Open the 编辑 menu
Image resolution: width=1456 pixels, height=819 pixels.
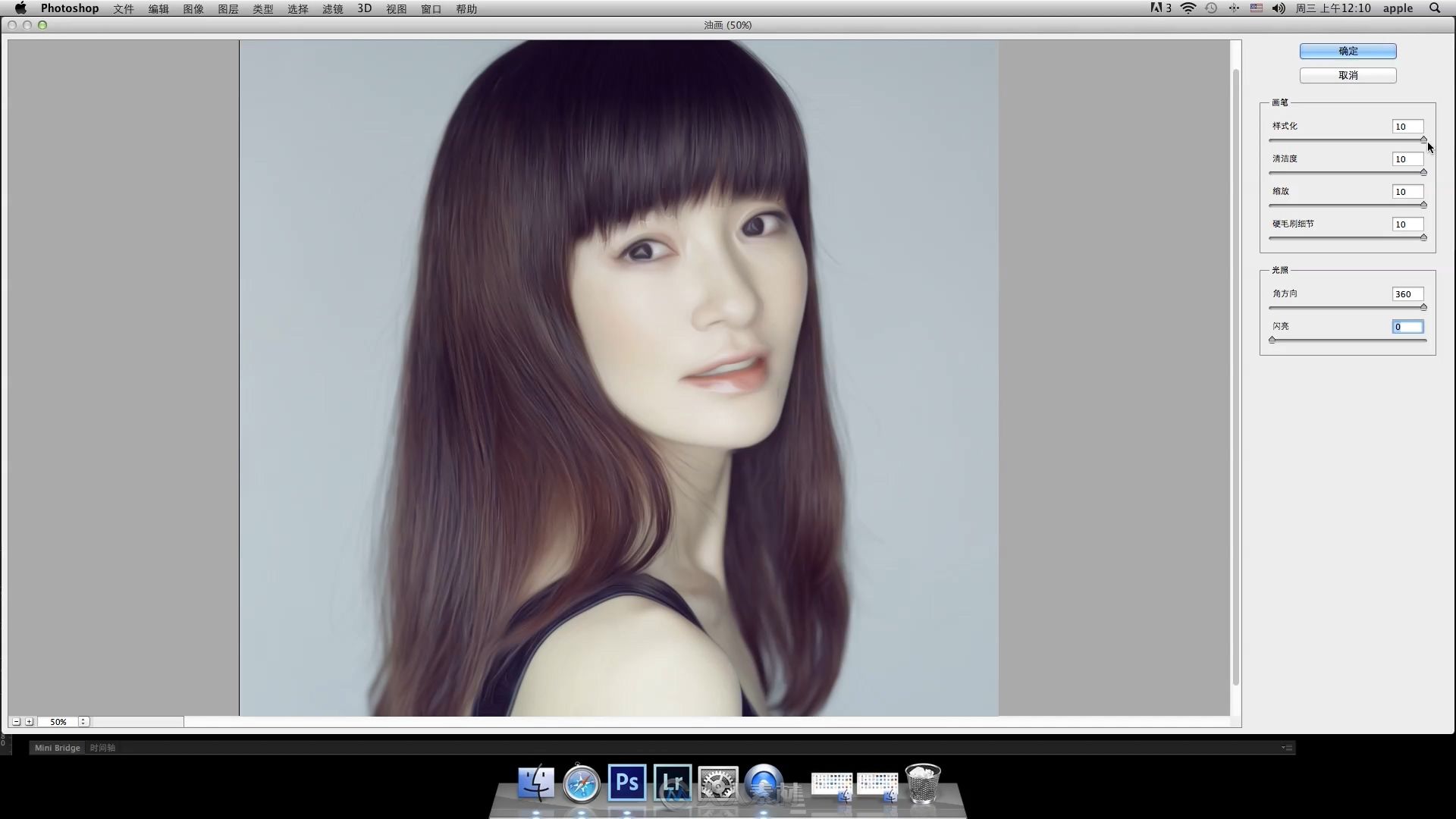[x=158, y=8]
